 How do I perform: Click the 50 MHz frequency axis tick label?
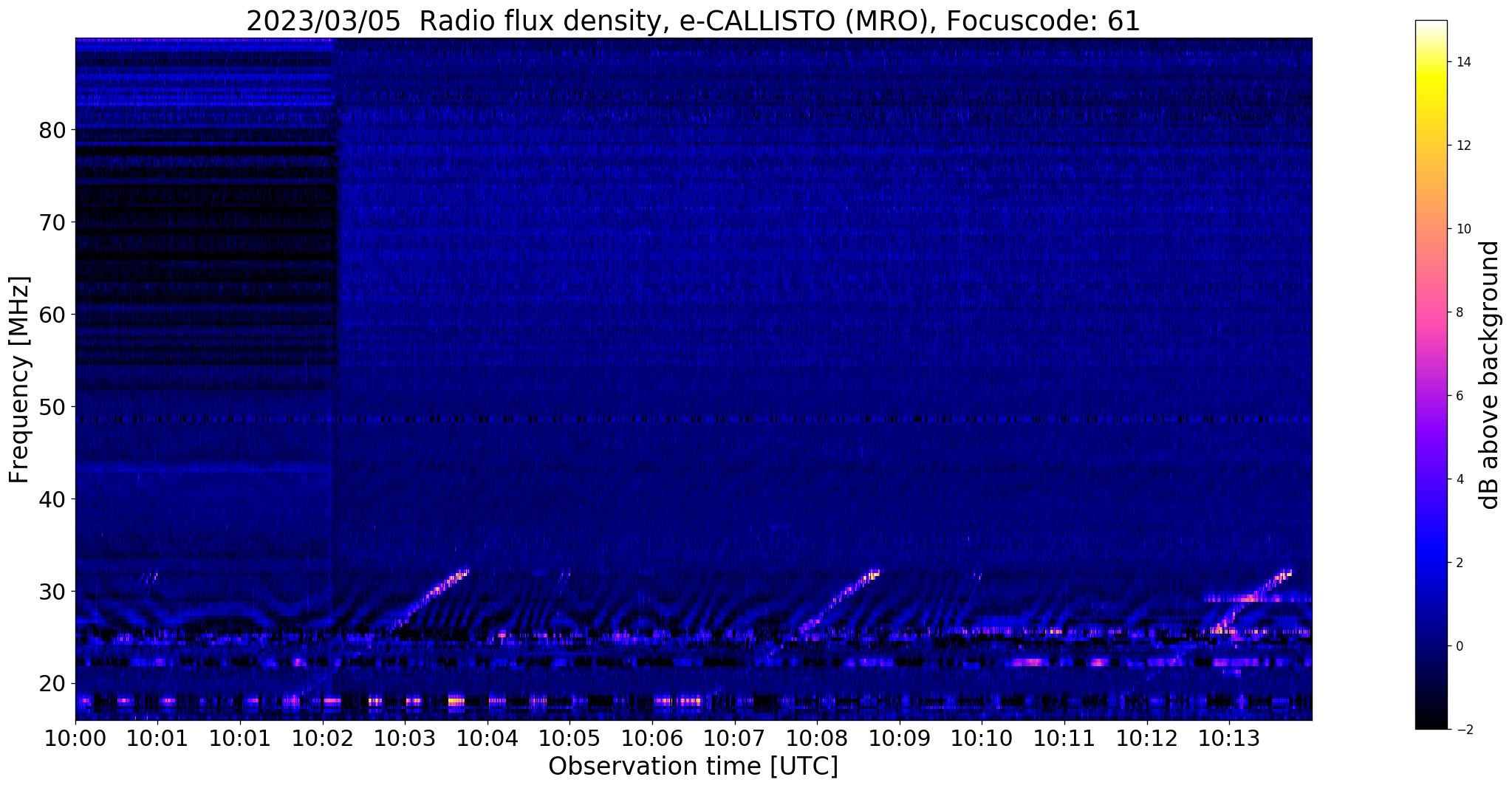pos(52,406)
